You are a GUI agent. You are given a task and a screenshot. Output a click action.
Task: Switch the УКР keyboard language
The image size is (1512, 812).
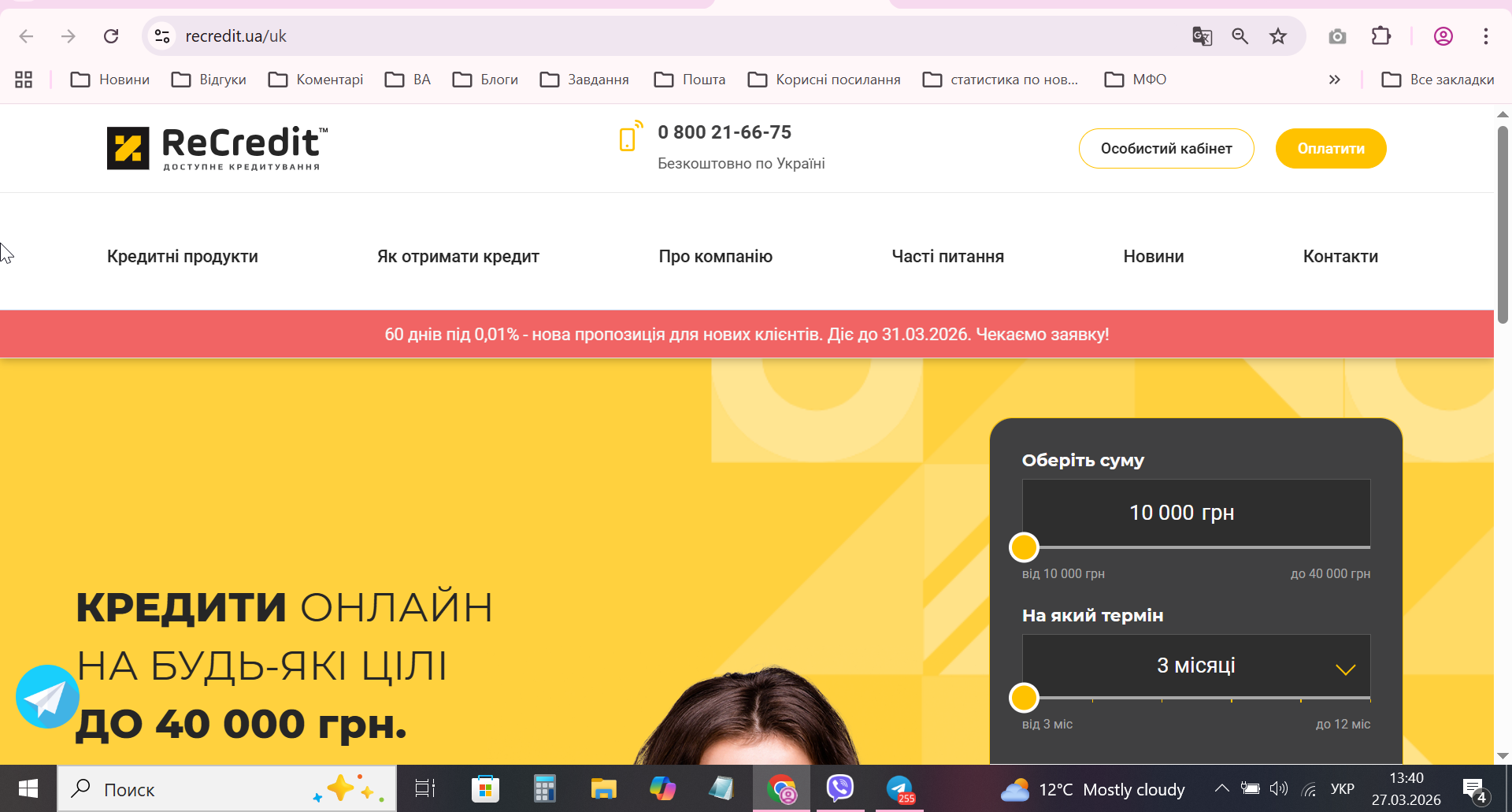pyautogui.click(x=1342, y=788)
